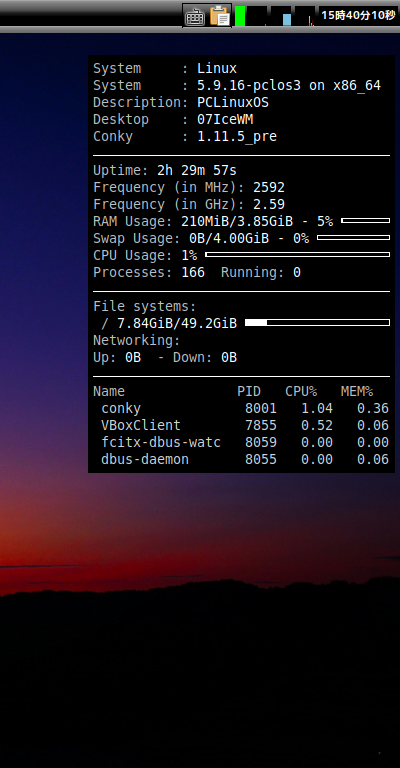Click the PID column header
Screen dimensions: 400x768
tap(249, 391)
